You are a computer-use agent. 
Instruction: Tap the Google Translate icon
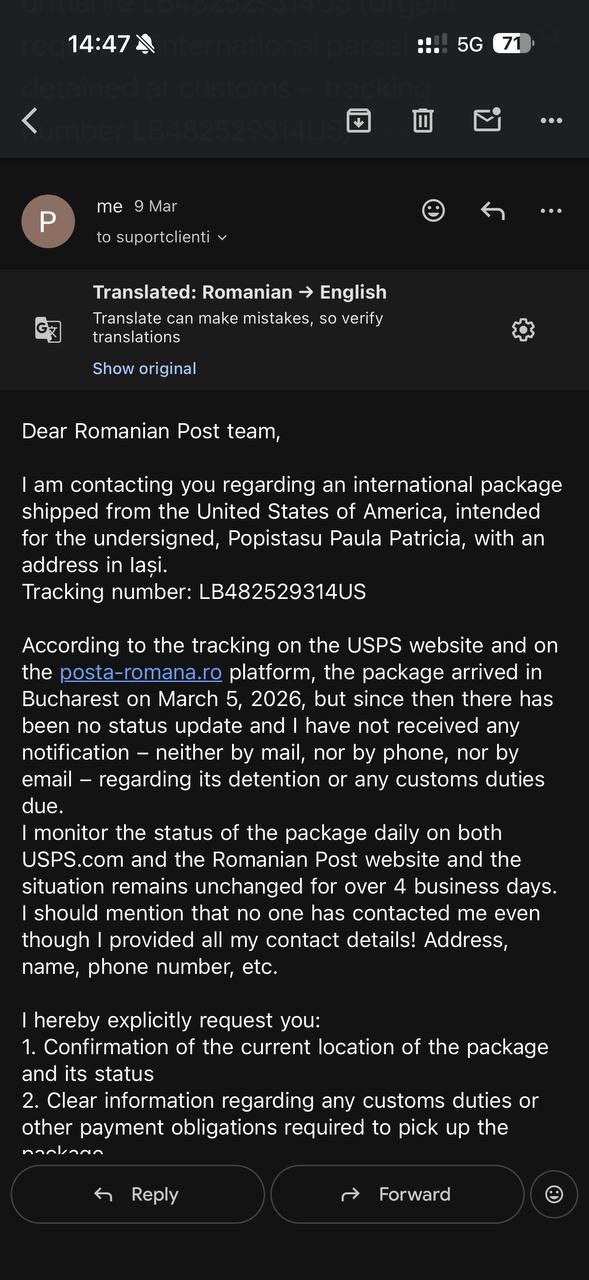48,329
